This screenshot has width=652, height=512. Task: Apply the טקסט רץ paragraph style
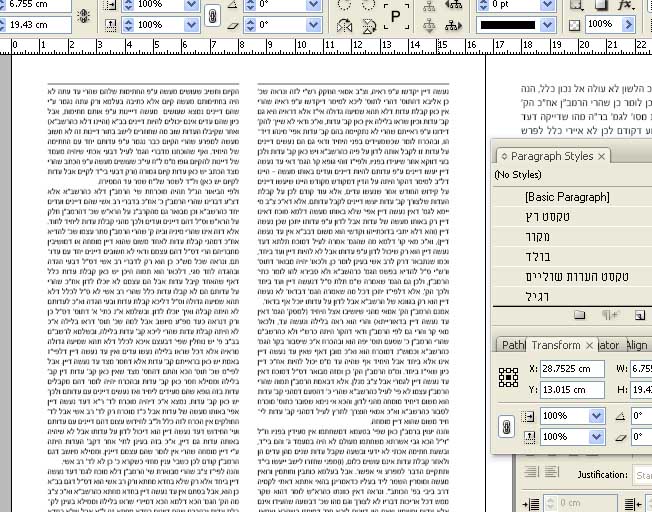coord(572,217)
